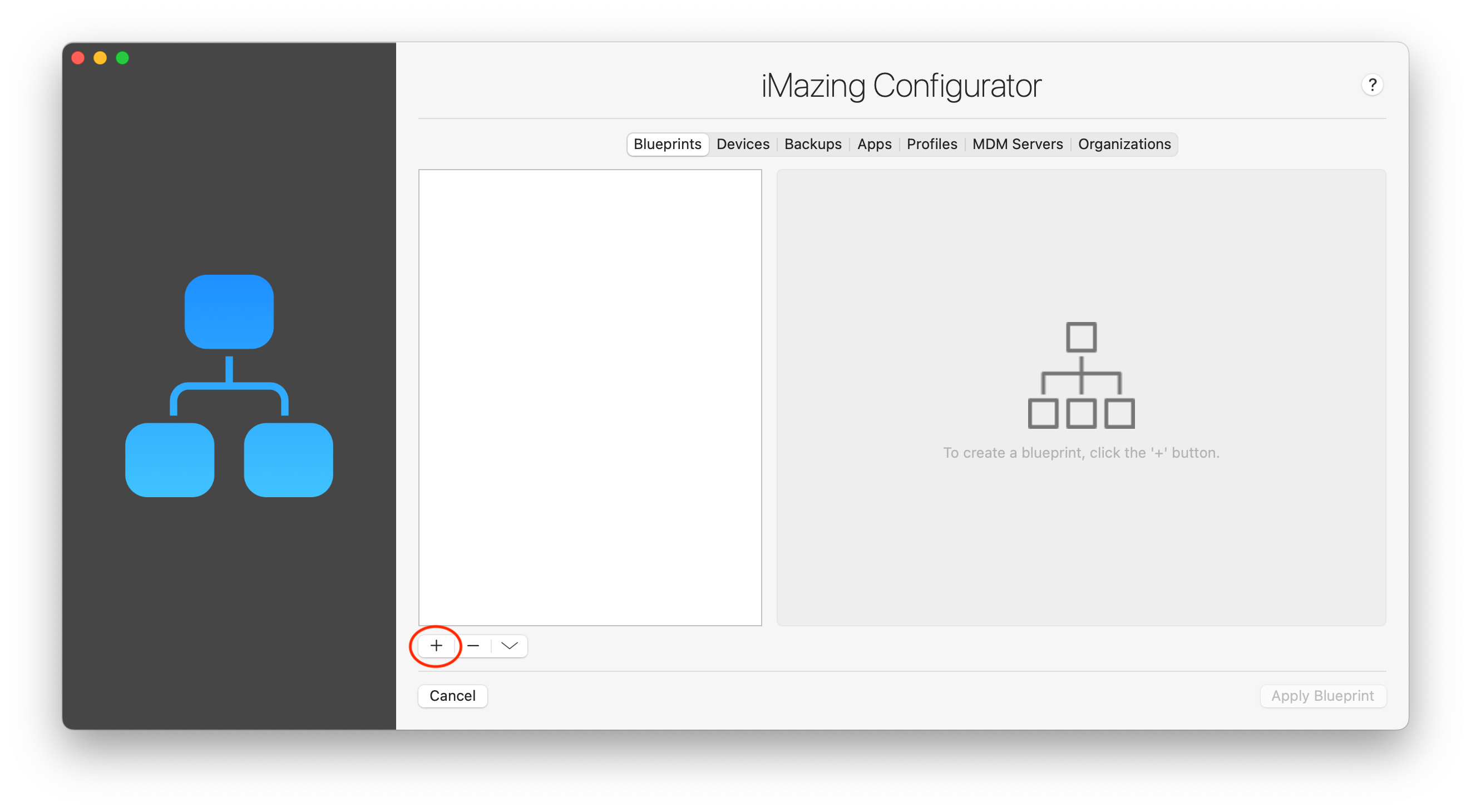The height and width of the screenshot is (812, 1471).
Task: Click the blueprint hierarchy icon in sidebar
Action: pyautogui.click(x=230, y=390)
